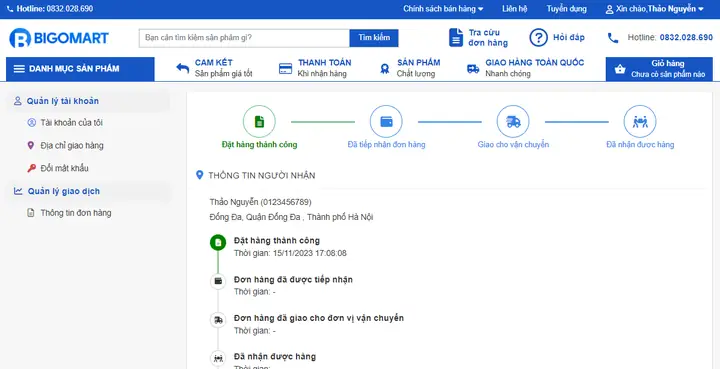Focus the product search input field
Viewport: 720px width, 369px height.
[244, 38]
